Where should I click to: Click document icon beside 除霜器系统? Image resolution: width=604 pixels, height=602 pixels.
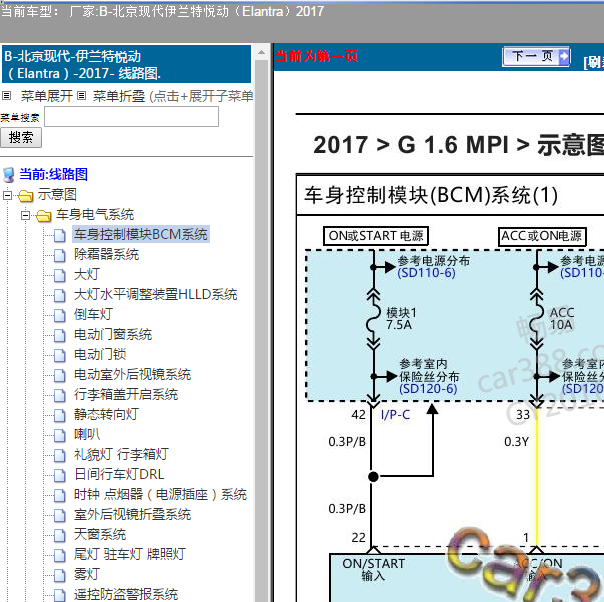pos(59,255)
